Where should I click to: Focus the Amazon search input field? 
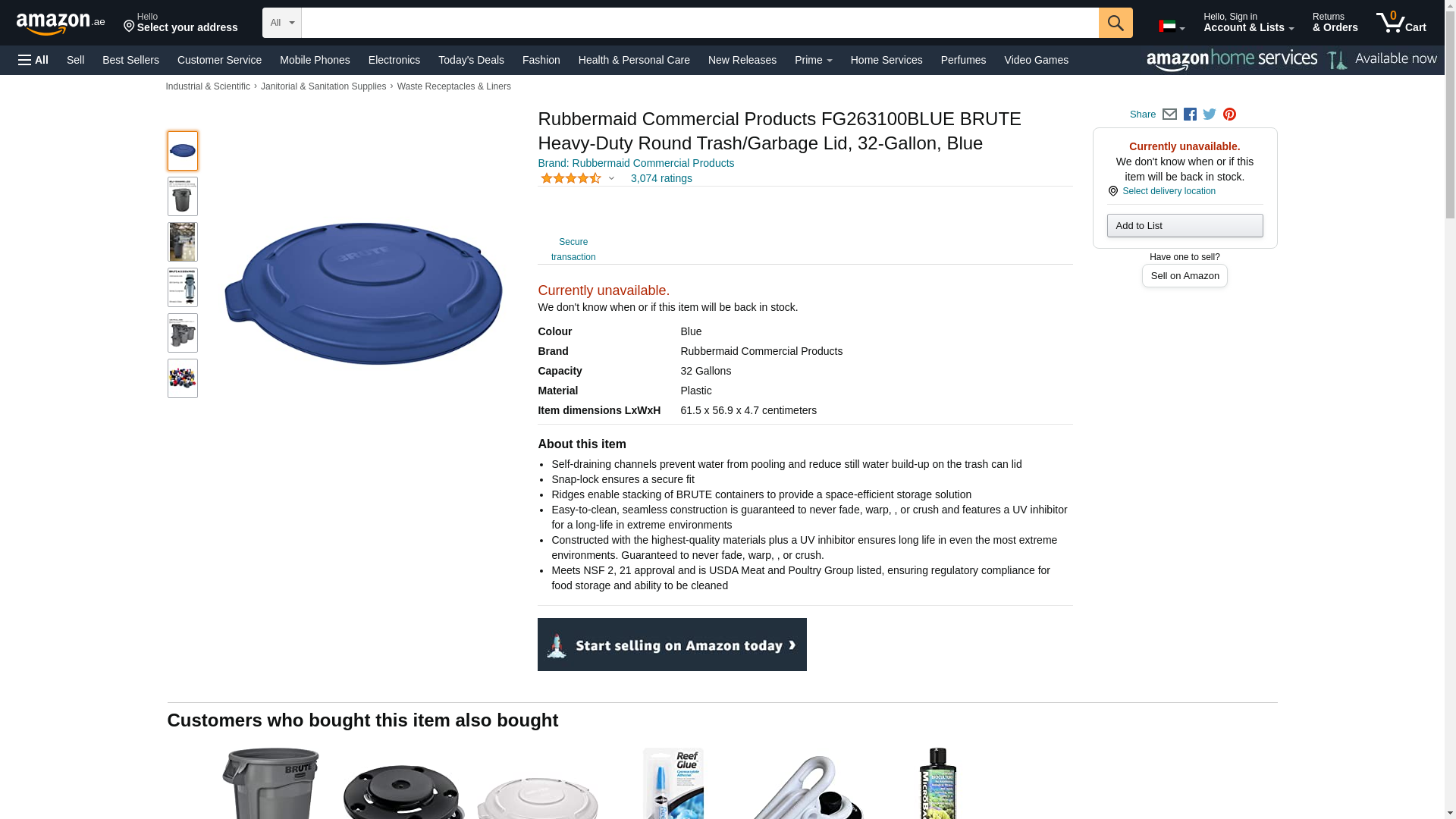(x=700, y=23)
